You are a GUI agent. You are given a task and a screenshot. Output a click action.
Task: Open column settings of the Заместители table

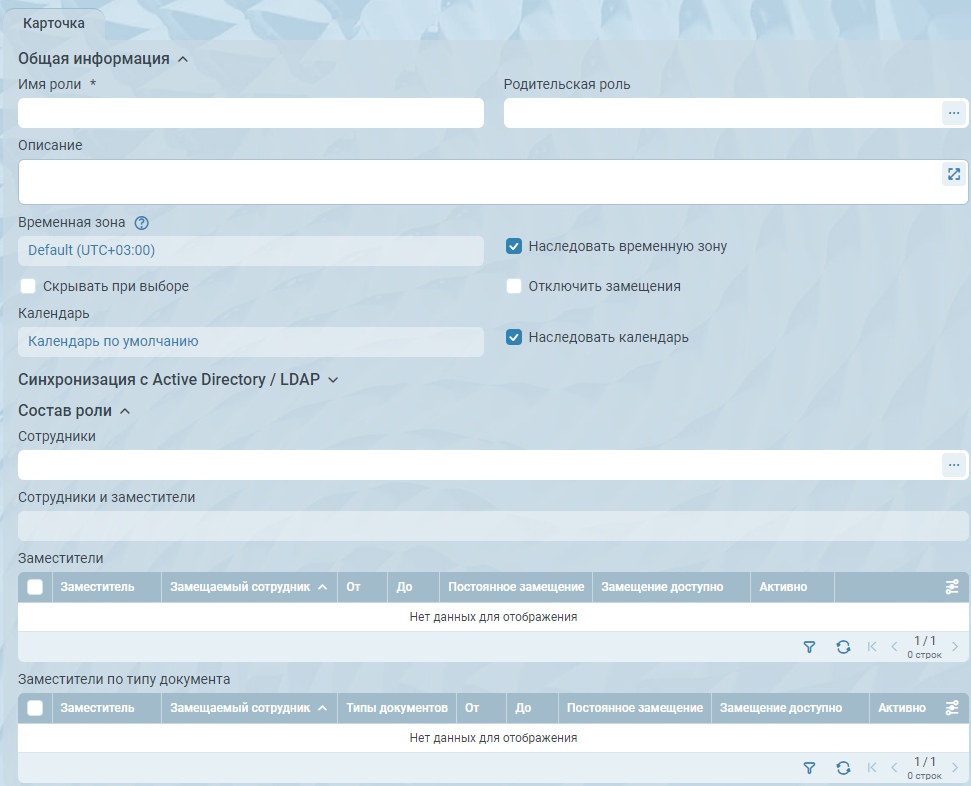pyautogui.click(x=952, y=588)
